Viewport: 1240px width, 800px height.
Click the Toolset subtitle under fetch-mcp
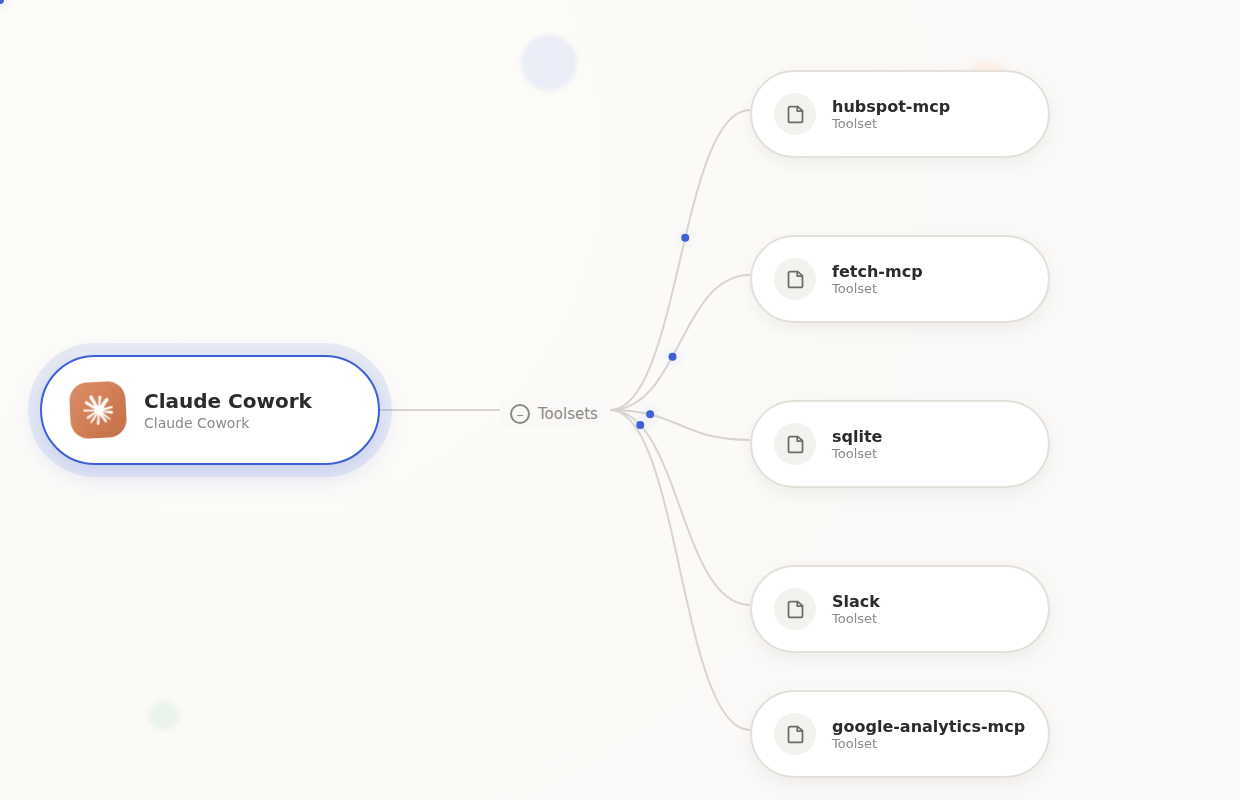click(854, 289)
